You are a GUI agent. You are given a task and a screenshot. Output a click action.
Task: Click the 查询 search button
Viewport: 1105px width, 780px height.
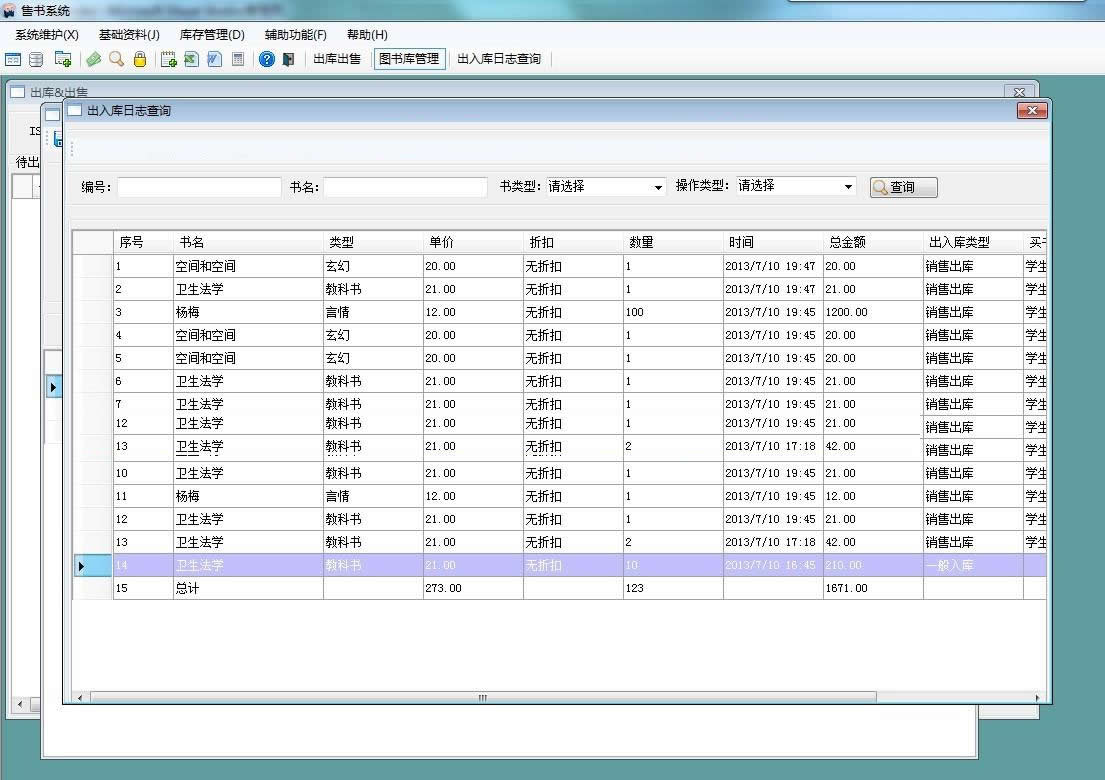pos(903,187)
